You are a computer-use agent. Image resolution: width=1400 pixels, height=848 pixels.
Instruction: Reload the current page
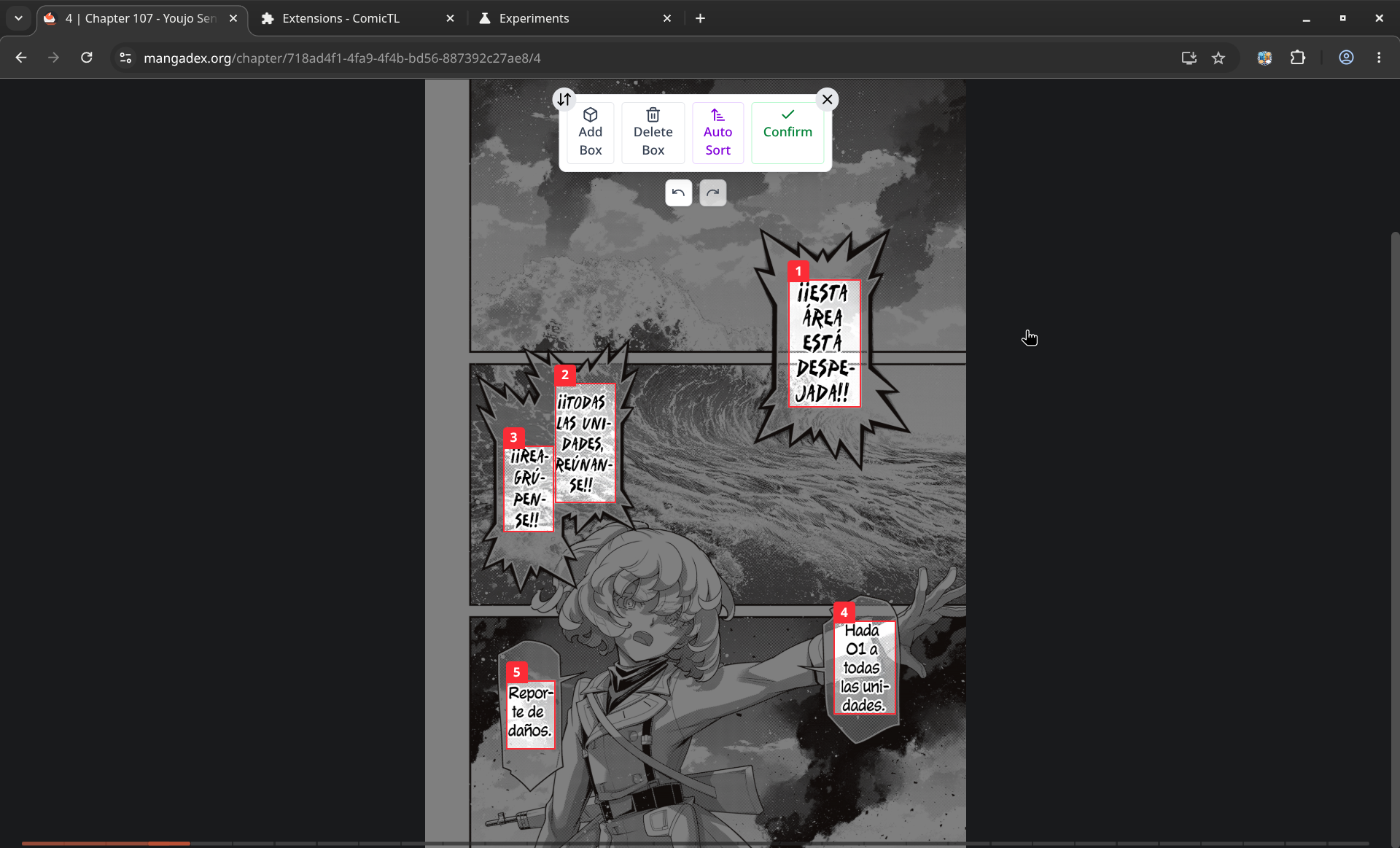(87, 58)
